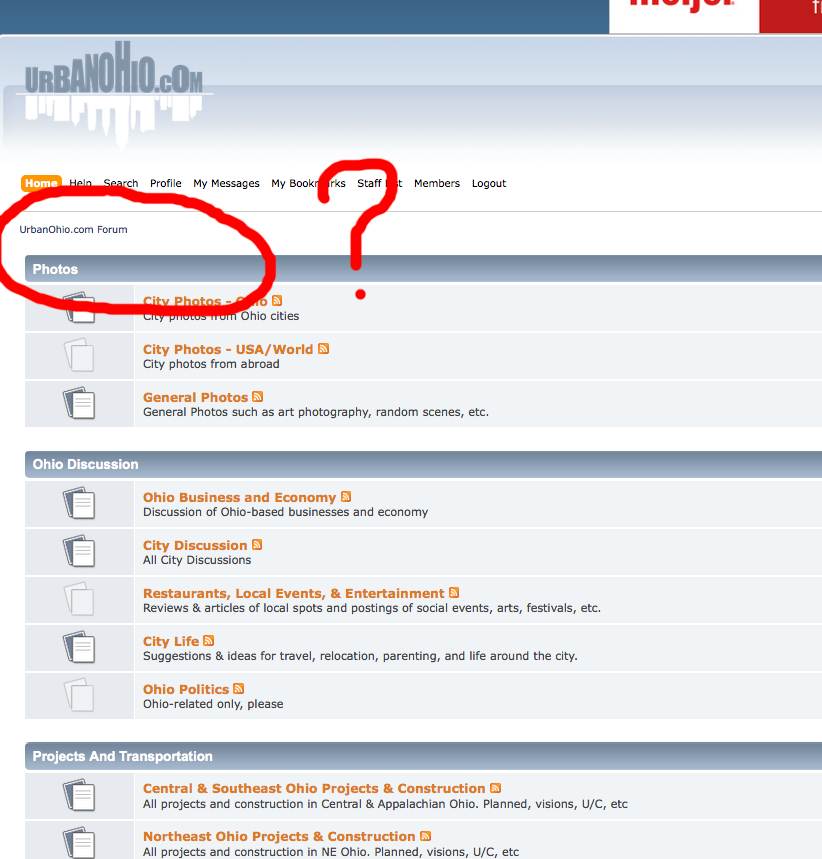This screenshot has width=822, height=859.
Task: Open Central & Southeast Ohio Projects & Construction
Action: (x=314, y=788)
